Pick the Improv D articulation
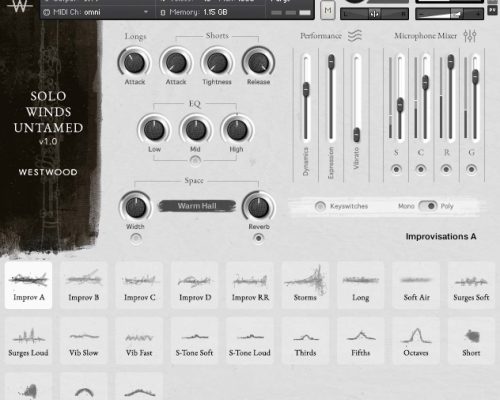Image resolution: width=500 pixels, height=400 pixels. [x=195, y=285]
